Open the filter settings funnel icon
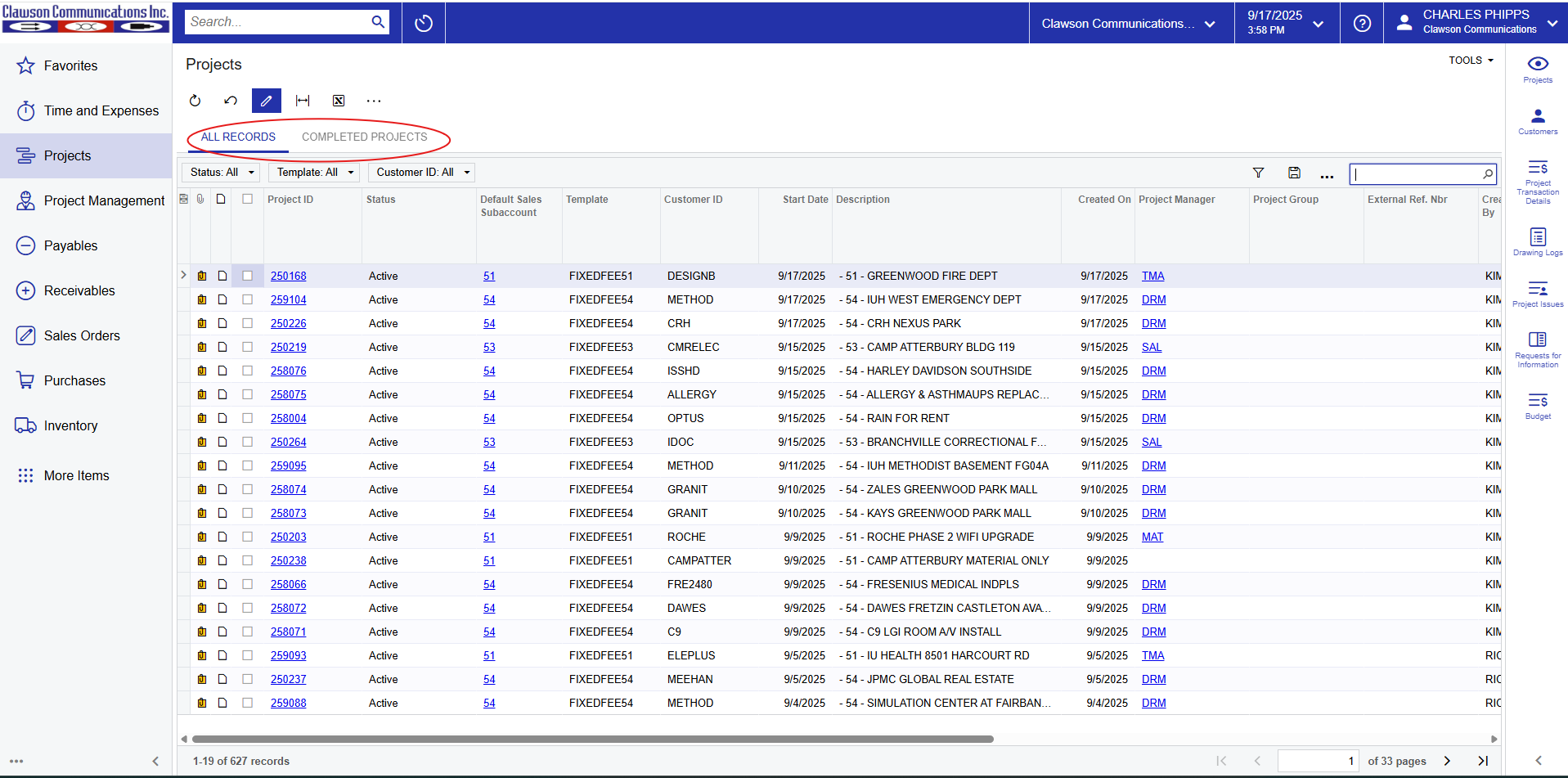The width and height of the screenshot is (1568, 778). pyautogui.click(x=1258, y=173)
